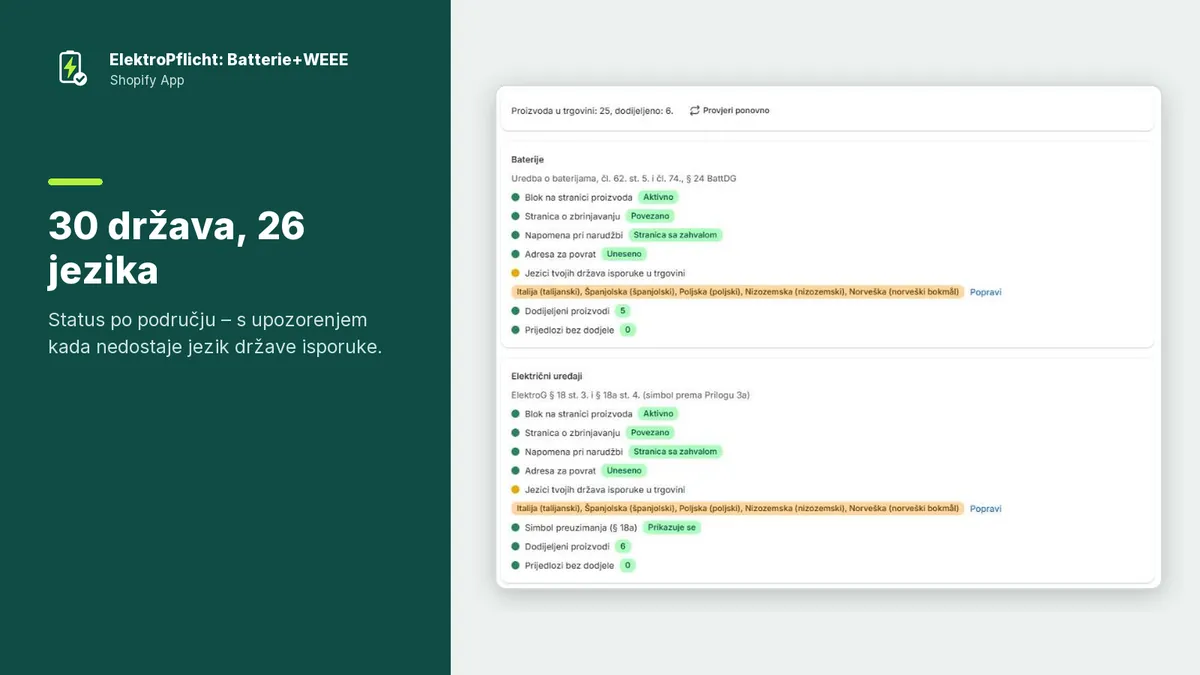
Task: Click the Uneseno badge under Baterije
Action: click(623, 254)
